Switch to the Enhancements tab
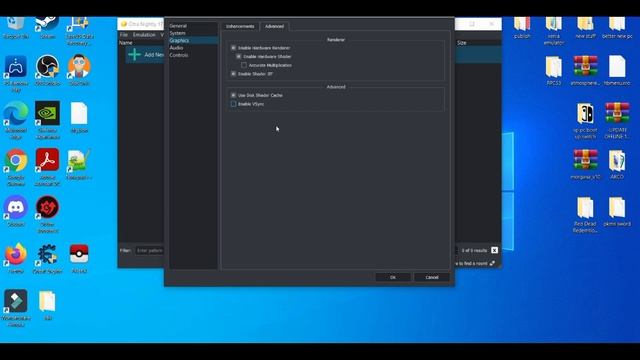Screen dimensions: 640x360 tap(240, 26)
